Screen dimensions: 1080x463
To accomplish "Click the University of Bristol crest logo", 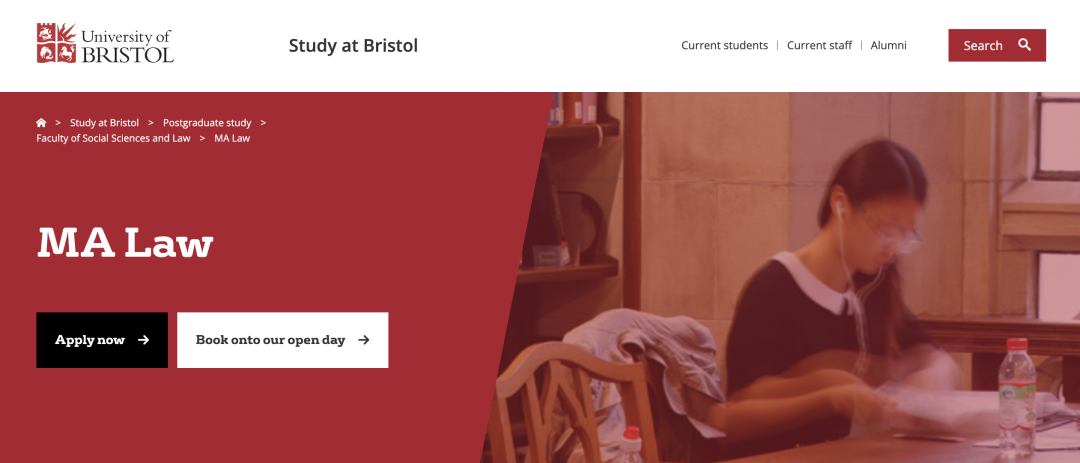I will pos(57,43).
